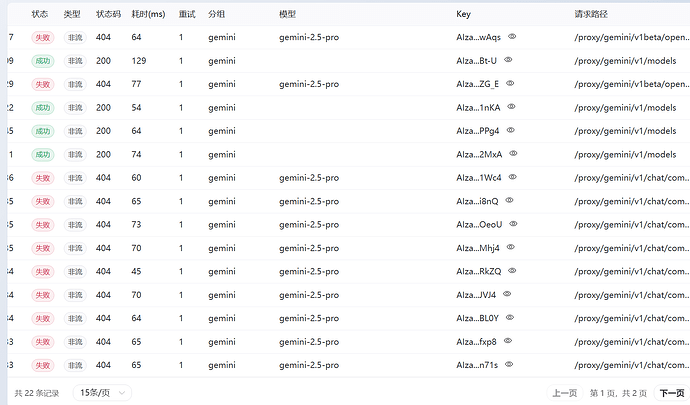690x405 pixels.
Task: Click the 共 22 条记录 record count
Action: coord(37,393)
